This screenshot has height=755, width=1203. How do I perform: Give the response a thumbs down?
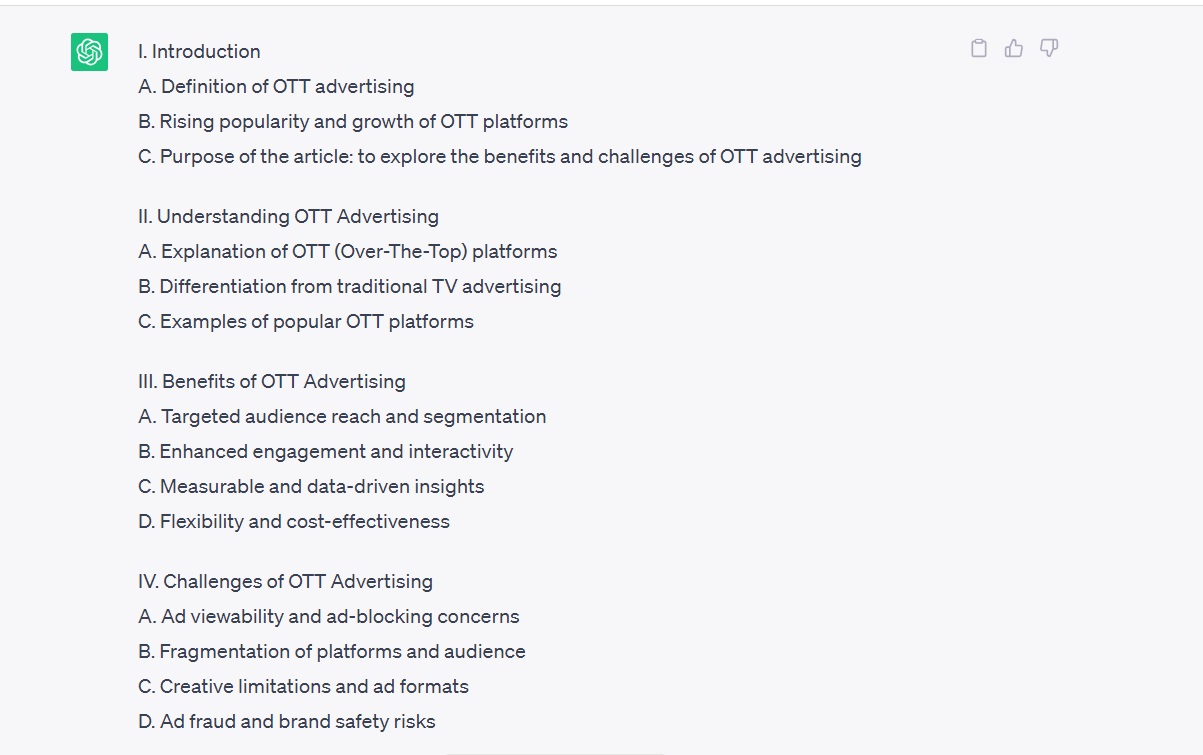click(1049, 48)
